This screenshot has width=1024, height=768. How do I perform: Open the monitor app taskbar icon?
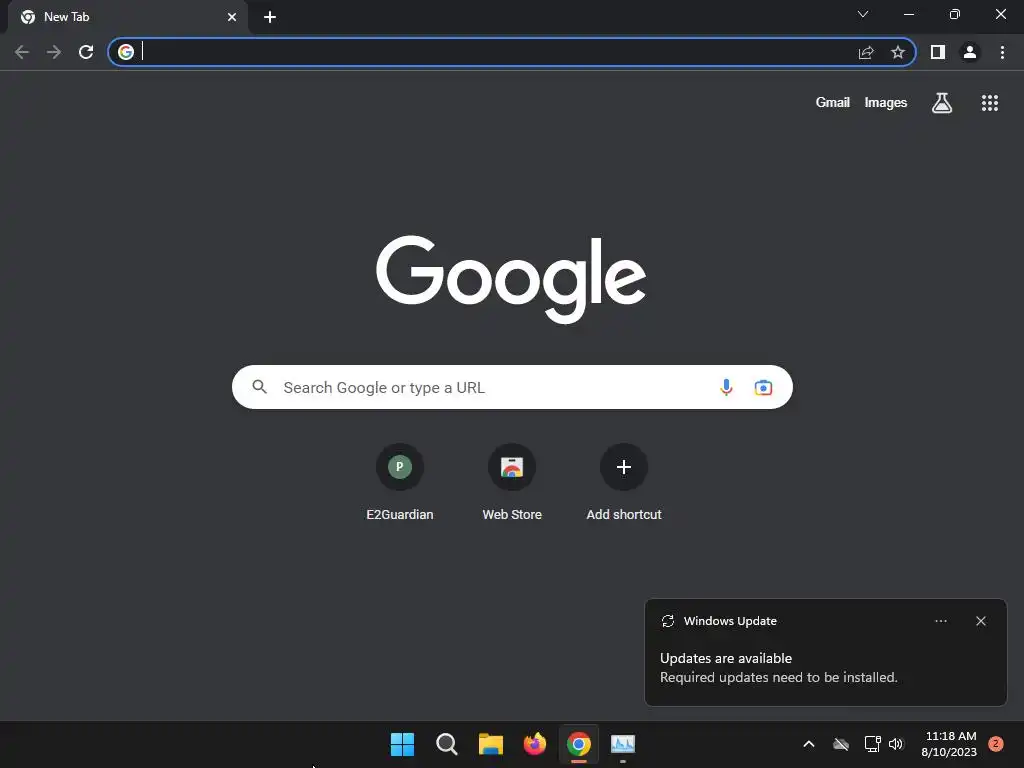pos(622,744)
